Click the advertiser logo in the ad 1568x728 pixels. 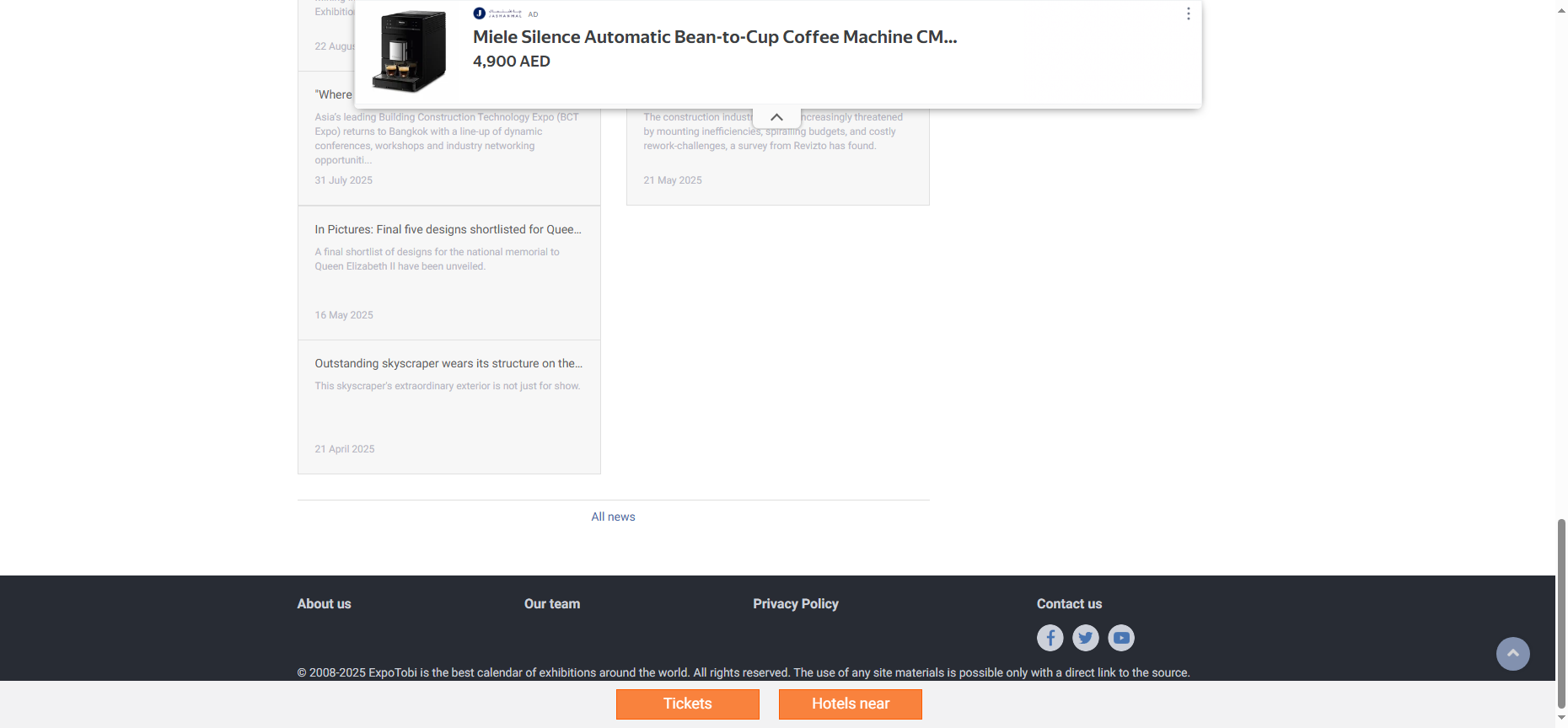click(497, 13)
